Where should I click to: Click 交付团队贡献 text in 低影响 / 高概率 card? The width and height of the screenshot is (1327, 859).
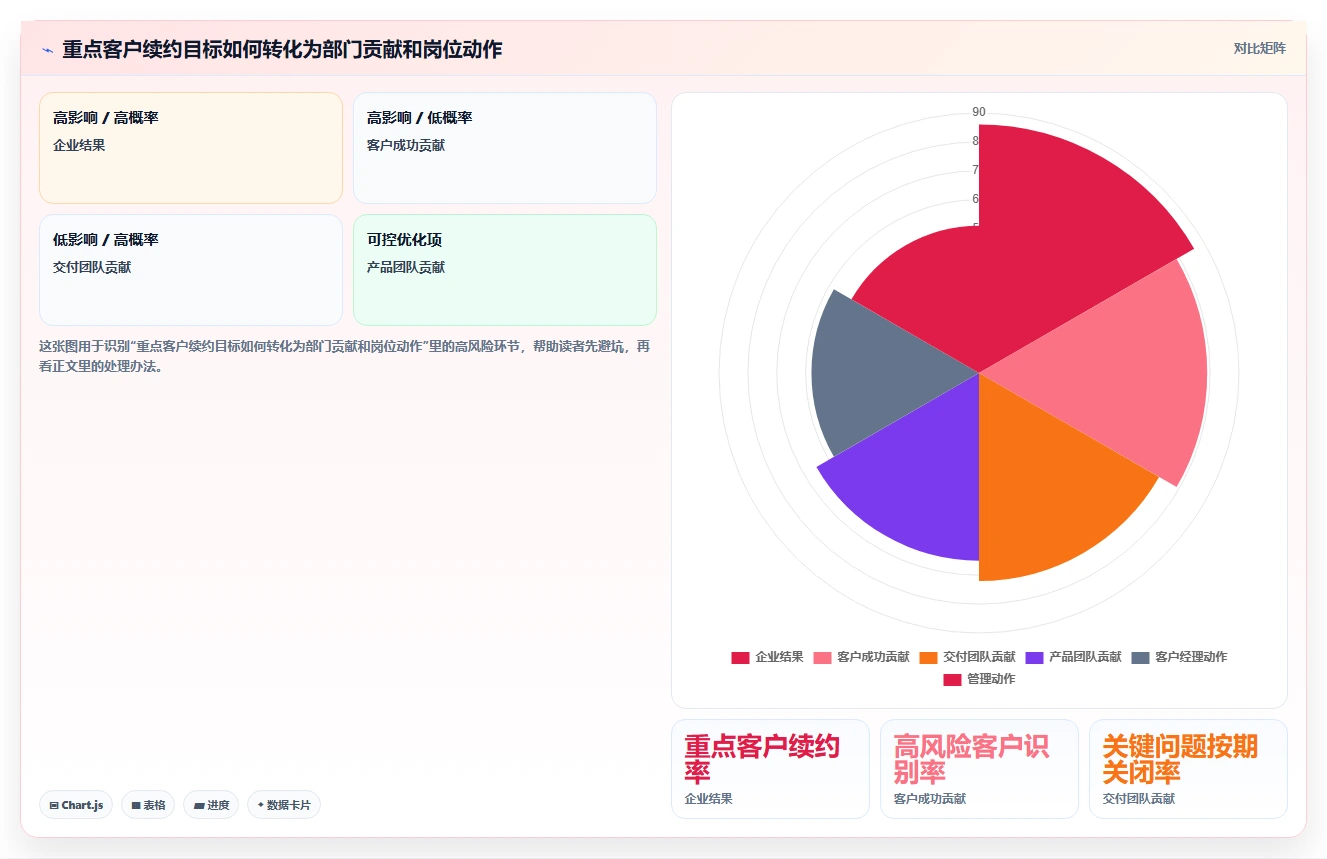click(x=92, y=267)
